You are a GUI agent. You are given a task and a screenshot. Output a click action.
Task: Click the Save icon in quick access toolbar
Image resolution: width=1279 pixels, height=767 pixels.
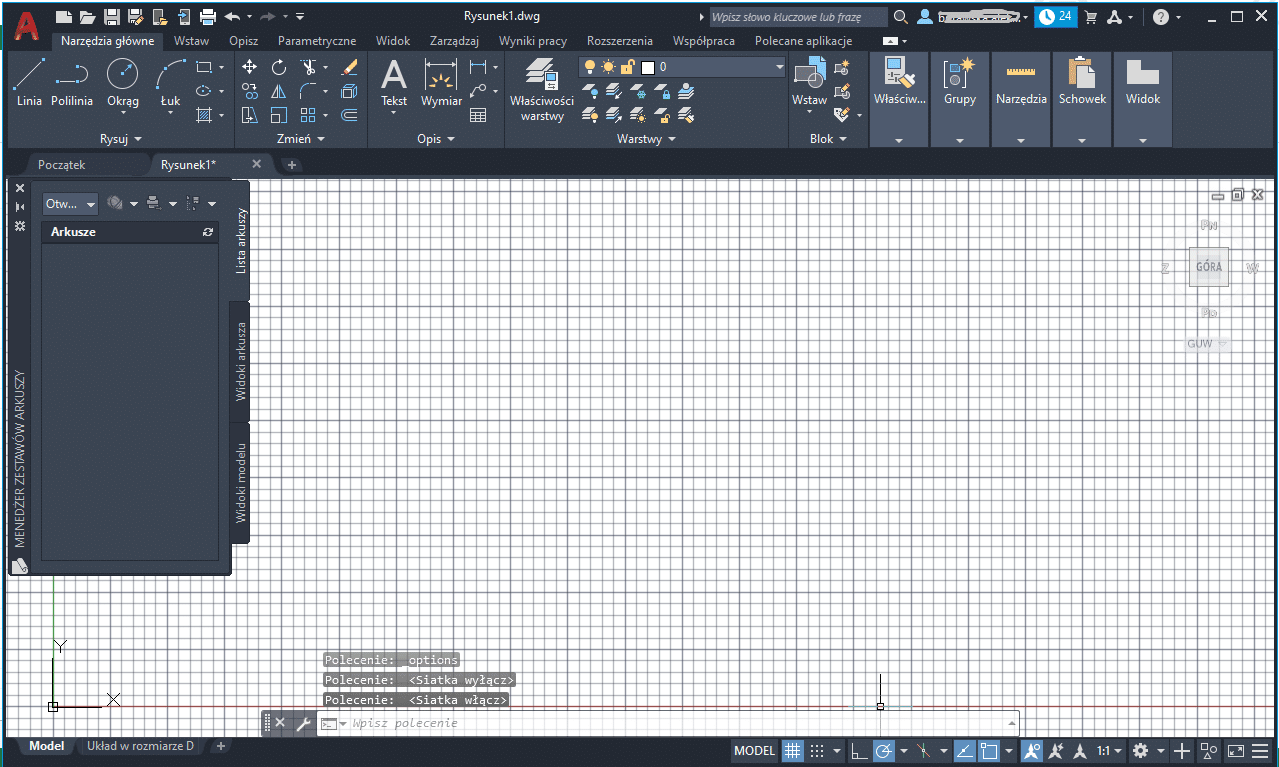[111, 17]
